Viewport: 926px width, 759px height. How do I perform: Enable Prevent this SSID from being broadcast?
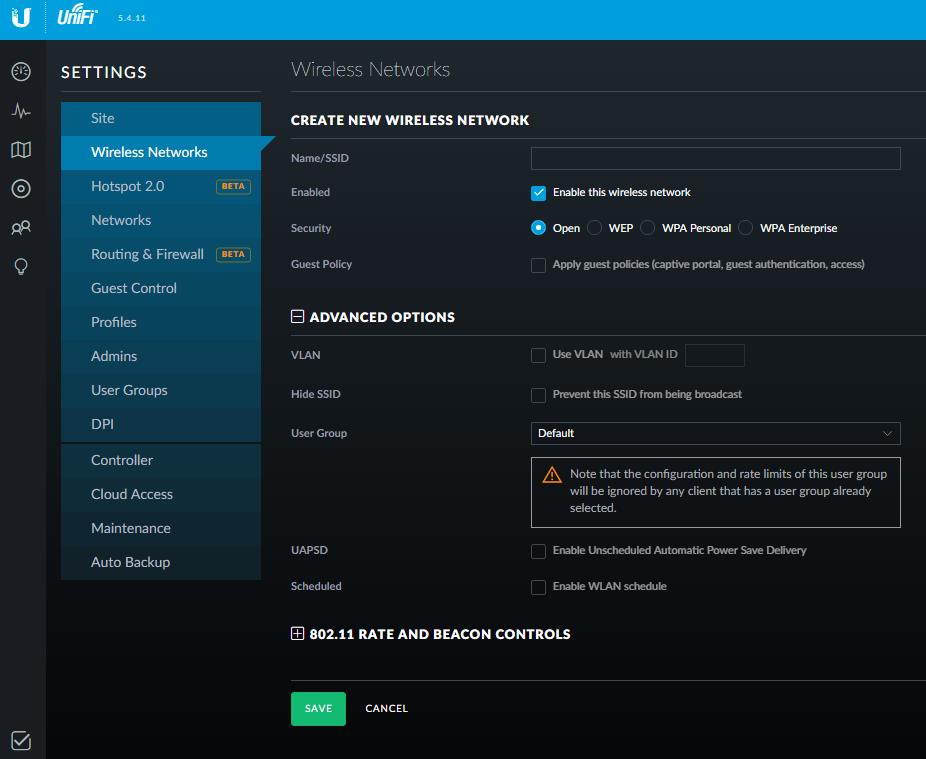538,395
